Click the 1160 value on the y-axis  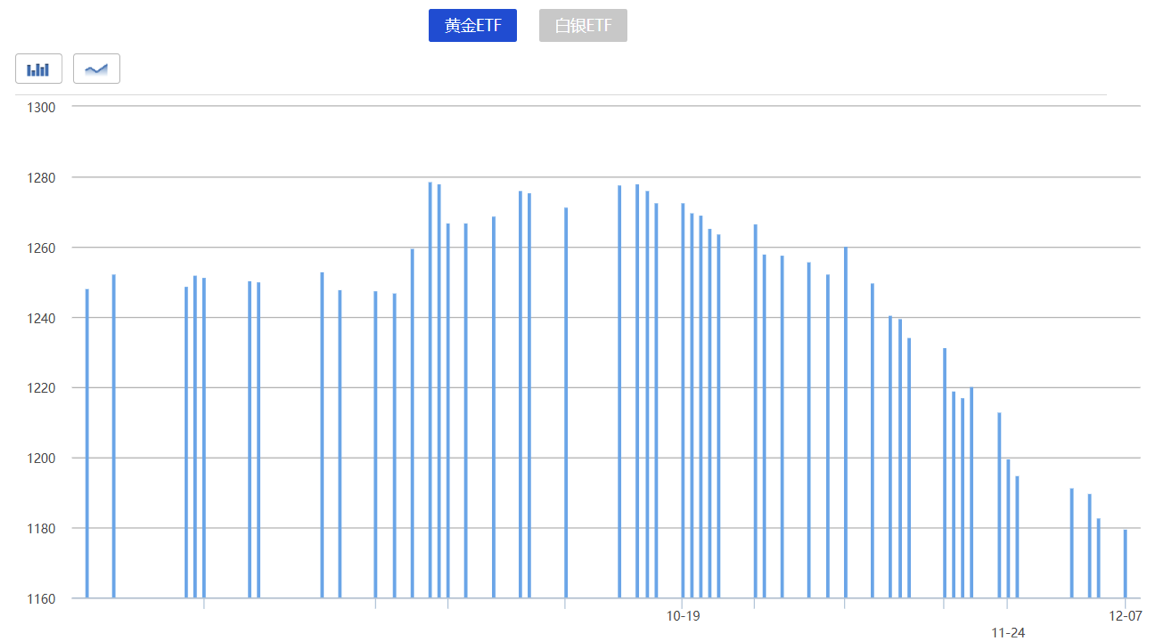(x=41, y=599)
